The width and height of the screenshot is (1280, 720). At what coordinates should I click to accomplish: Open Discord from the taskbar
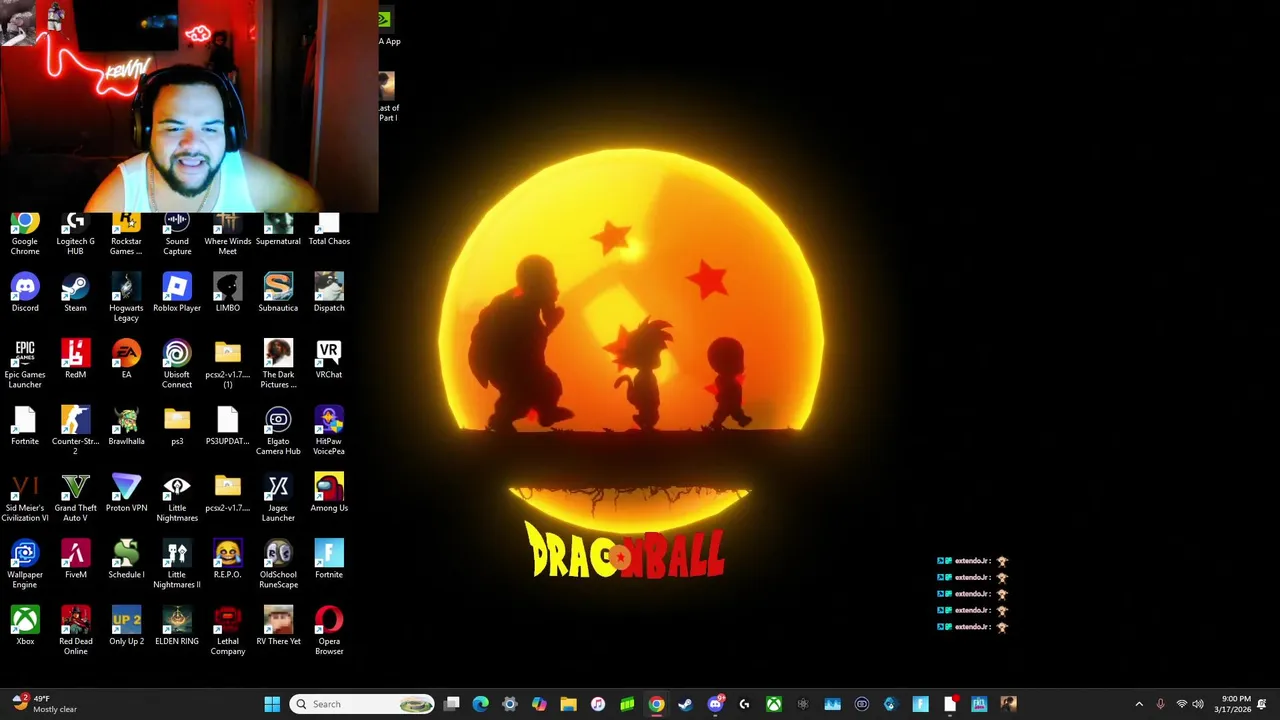click(x=715, y=704)
